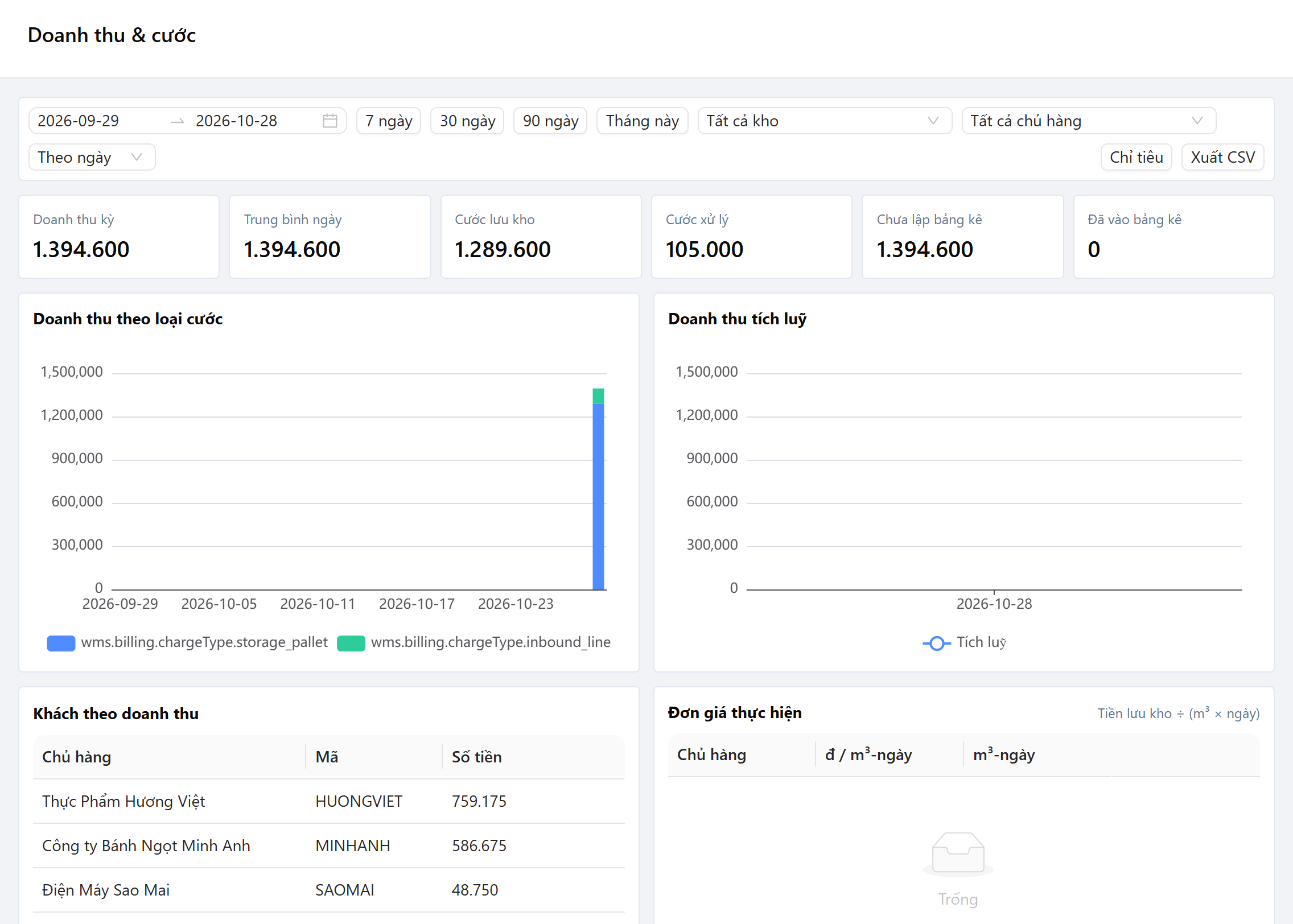
Task: Open the Theo ngày grouping dropdown
Action: pyautogui.click(x=92, y=158)
